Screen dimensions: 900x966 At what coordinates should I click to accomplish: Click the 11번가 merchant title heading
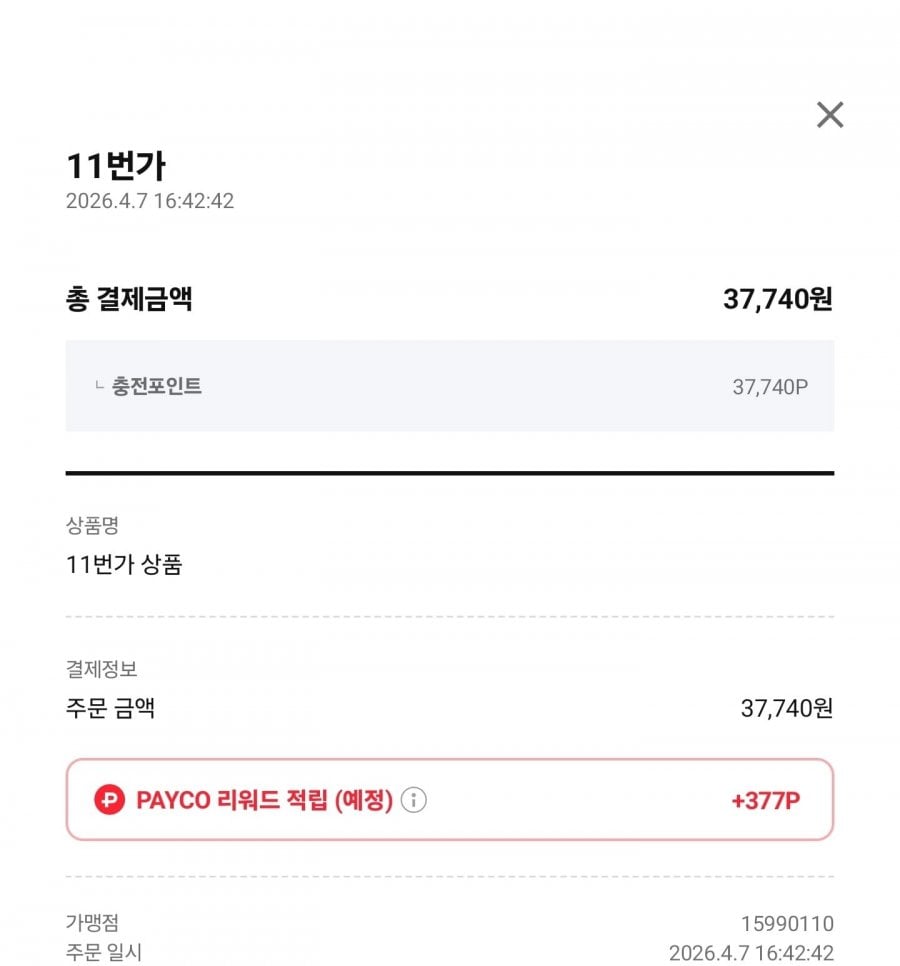pos(115,165)
